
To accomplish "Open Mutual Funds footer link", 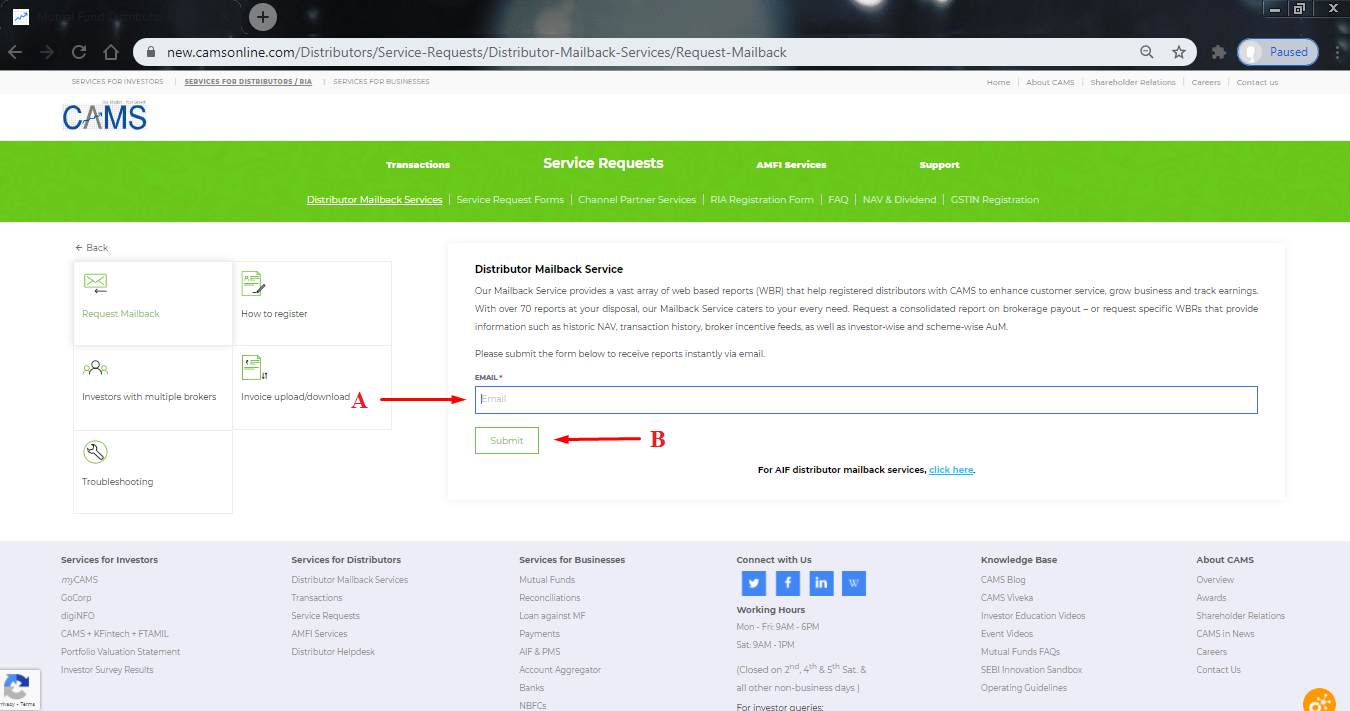I will pos(547,580).
